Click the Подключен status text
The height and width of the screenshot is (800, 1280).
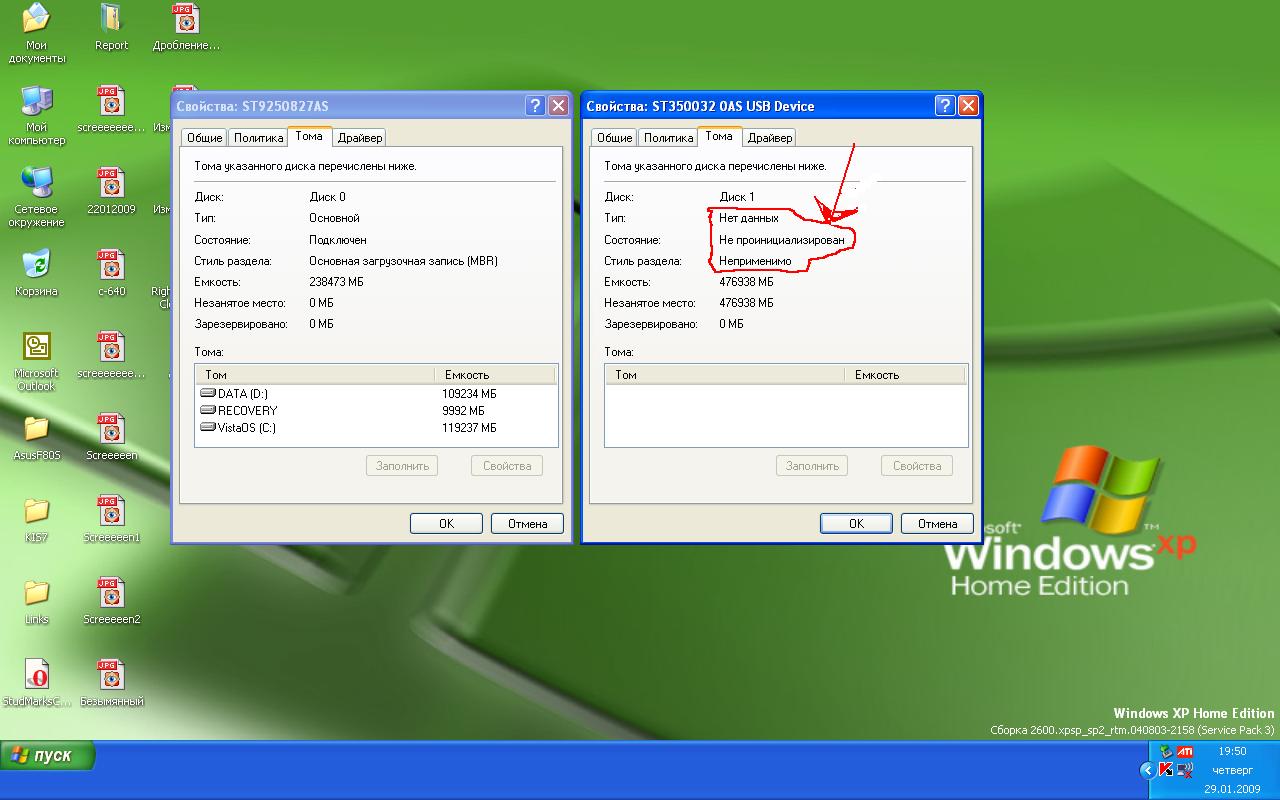[x=338, y=240]
